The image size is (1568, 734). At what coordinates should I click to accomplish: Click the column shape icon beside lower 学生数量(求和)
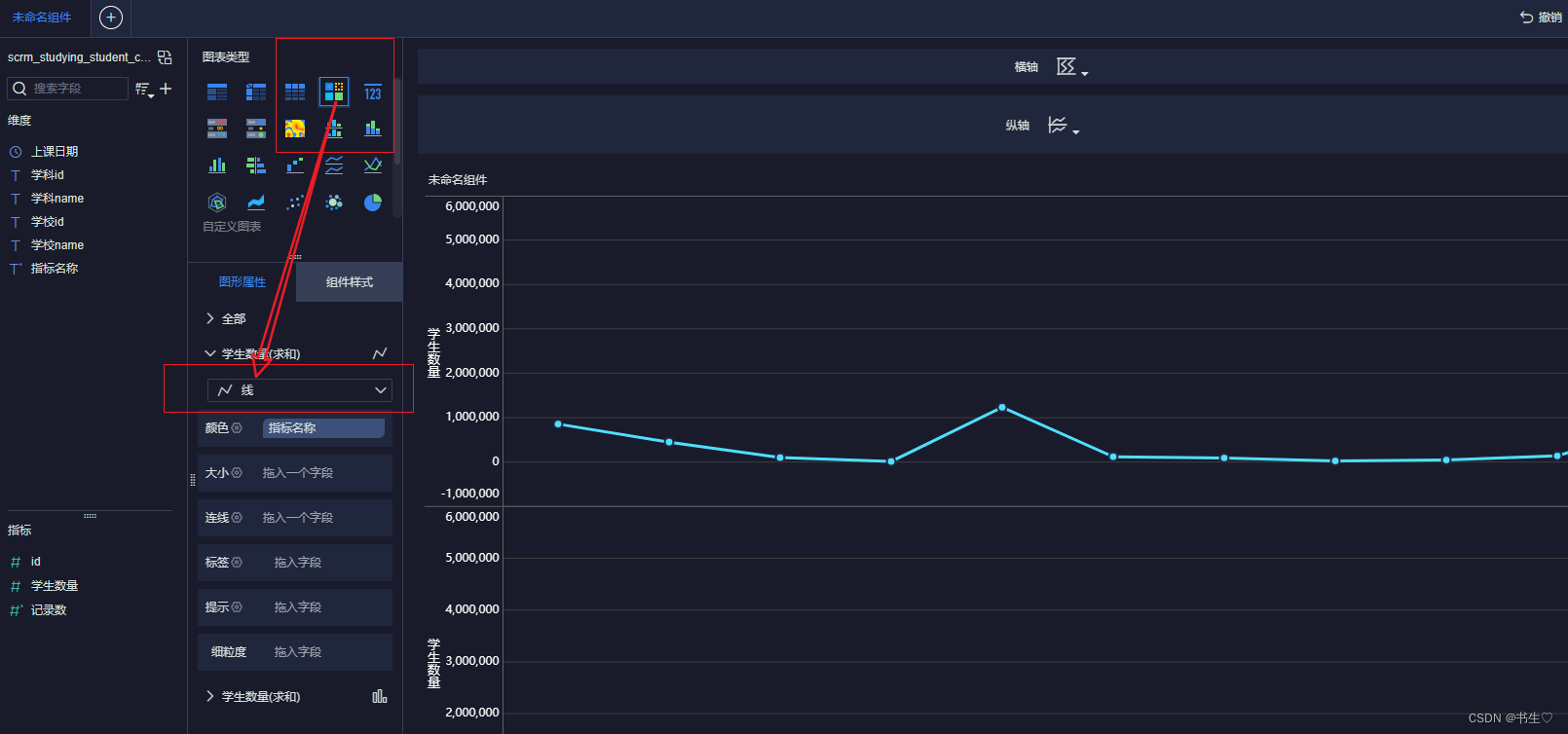tap(380, 696)
